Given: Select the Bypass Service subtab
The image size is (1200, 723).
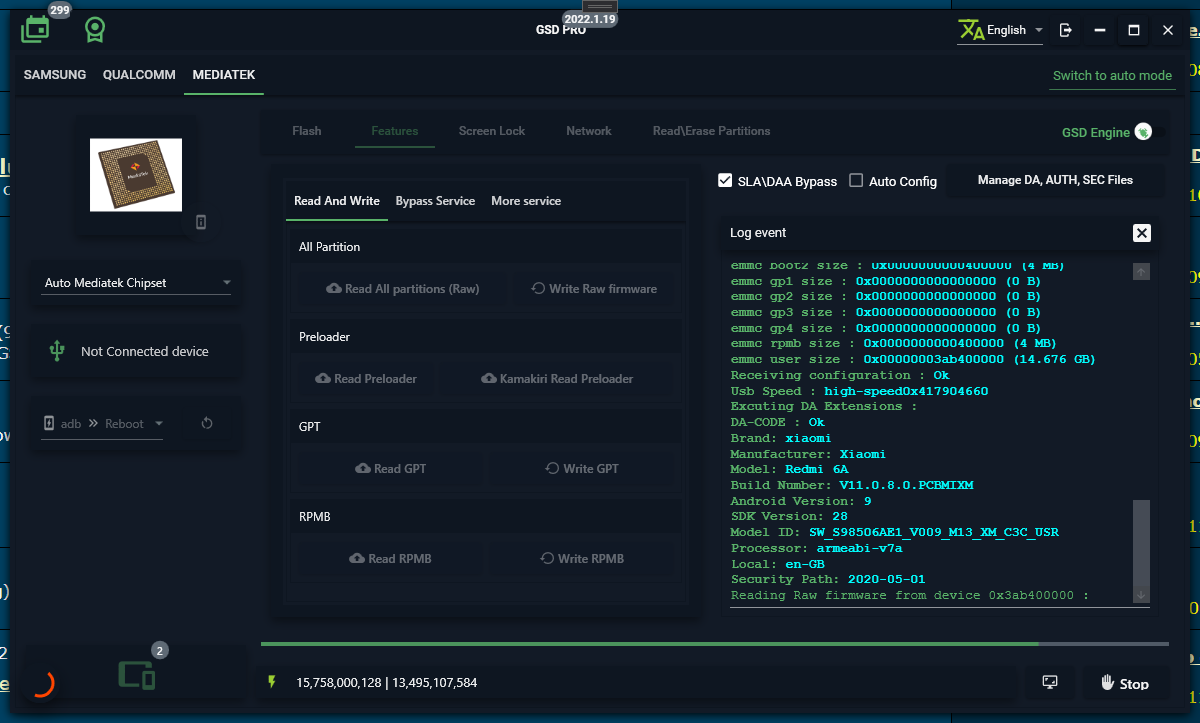Looking at the screenshot, I should (x=435, y=201).
